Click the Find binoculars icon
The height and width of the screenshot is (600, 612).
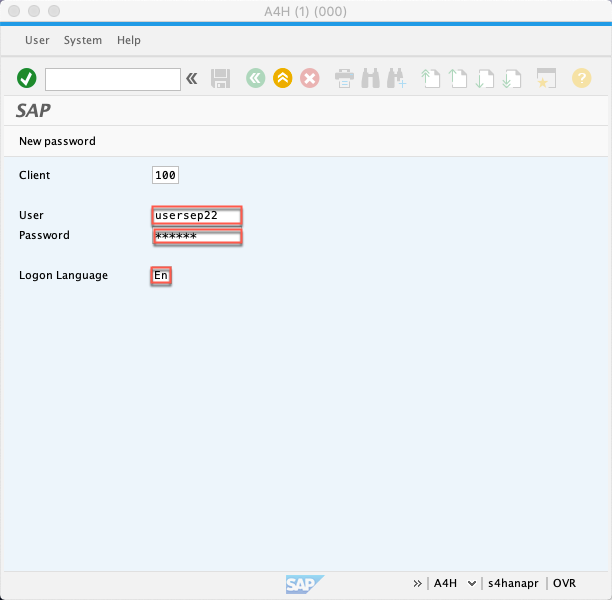[x=370, y=78]
